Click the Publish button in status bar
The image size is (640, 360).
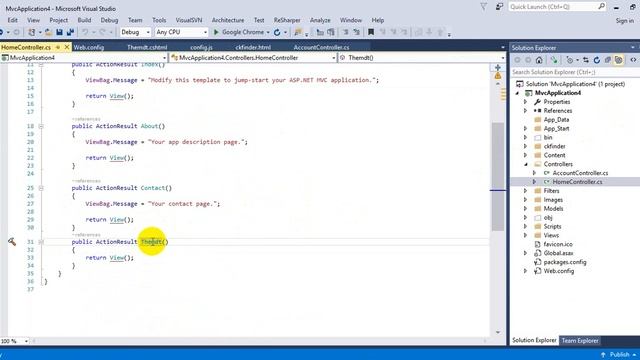(x=619, y=354)
